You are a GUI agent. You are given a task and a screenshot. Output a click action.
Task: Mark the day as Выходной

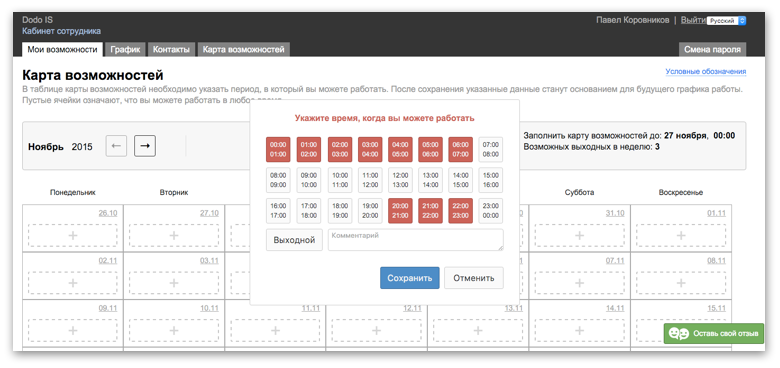click(x=294, y=240)
